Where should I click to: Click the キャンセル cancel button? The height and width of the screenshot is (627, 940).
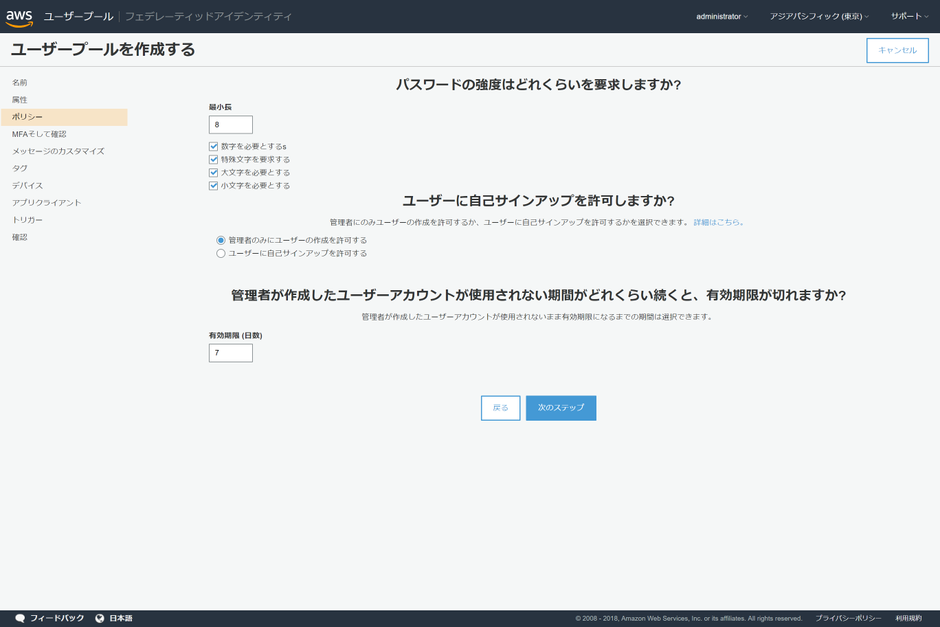tap(897, 50)
